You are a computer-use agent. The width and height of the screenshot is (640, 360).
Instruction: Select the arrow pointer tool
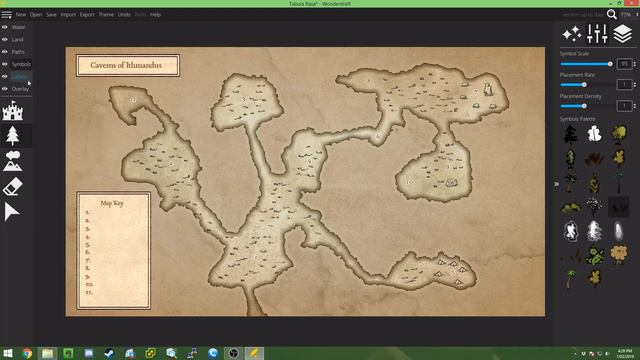12,212
